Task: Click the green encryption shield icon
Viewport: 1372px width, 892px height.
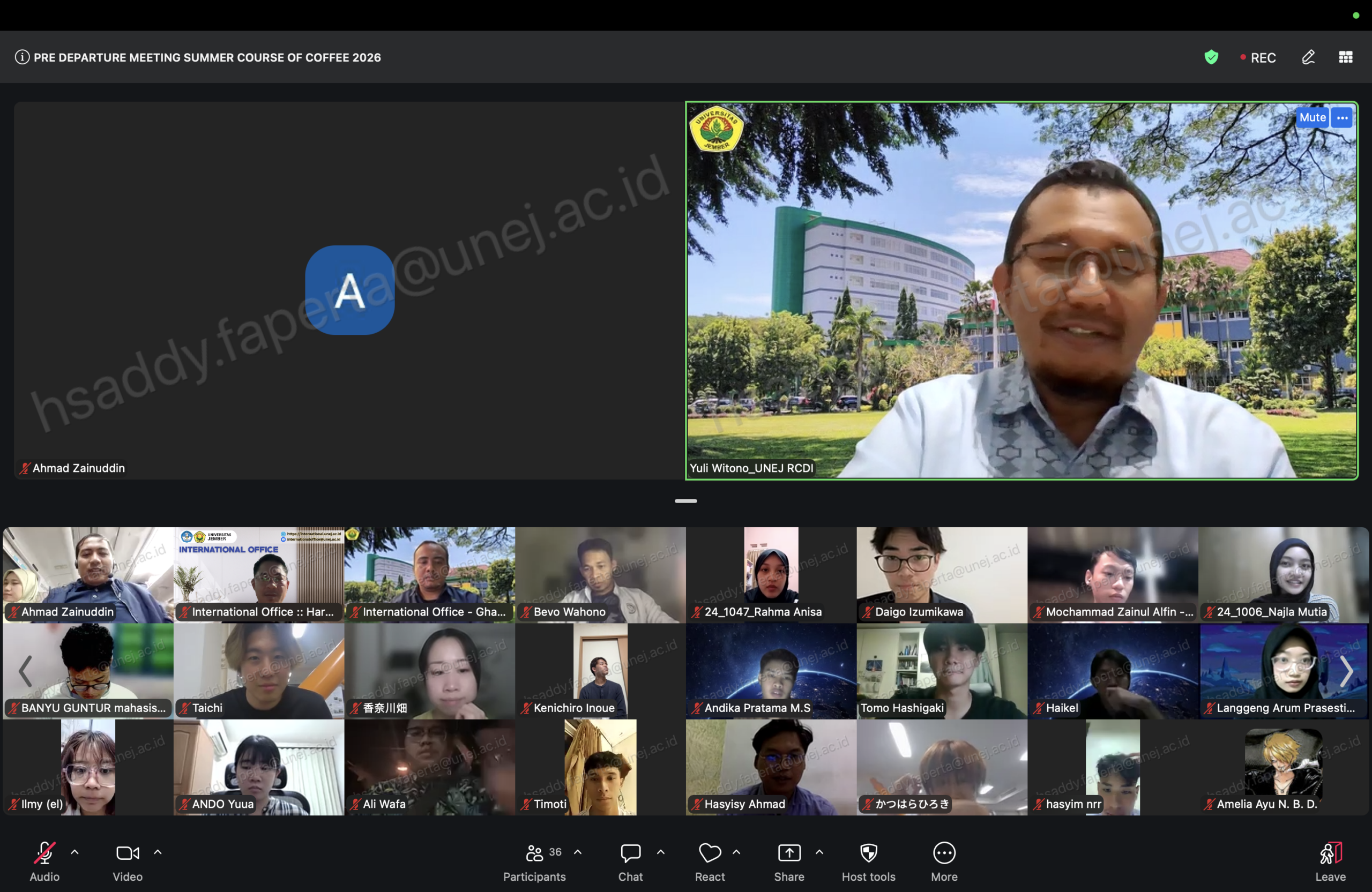Action: click(x=1211, y=57)
